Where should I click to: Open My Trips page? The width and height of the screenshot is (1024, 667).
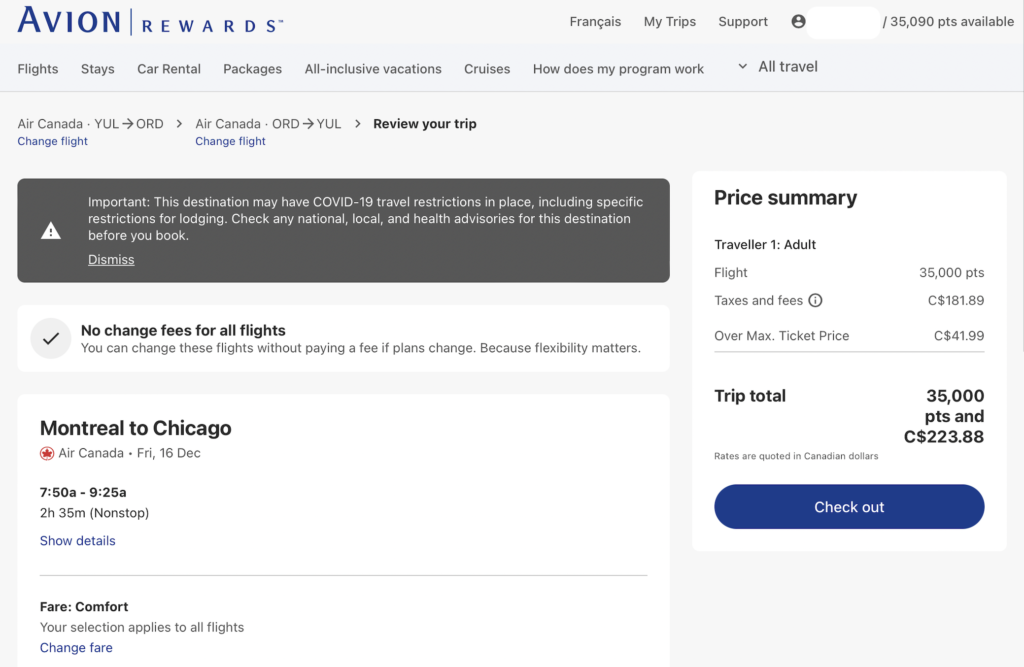click(670, 22)
